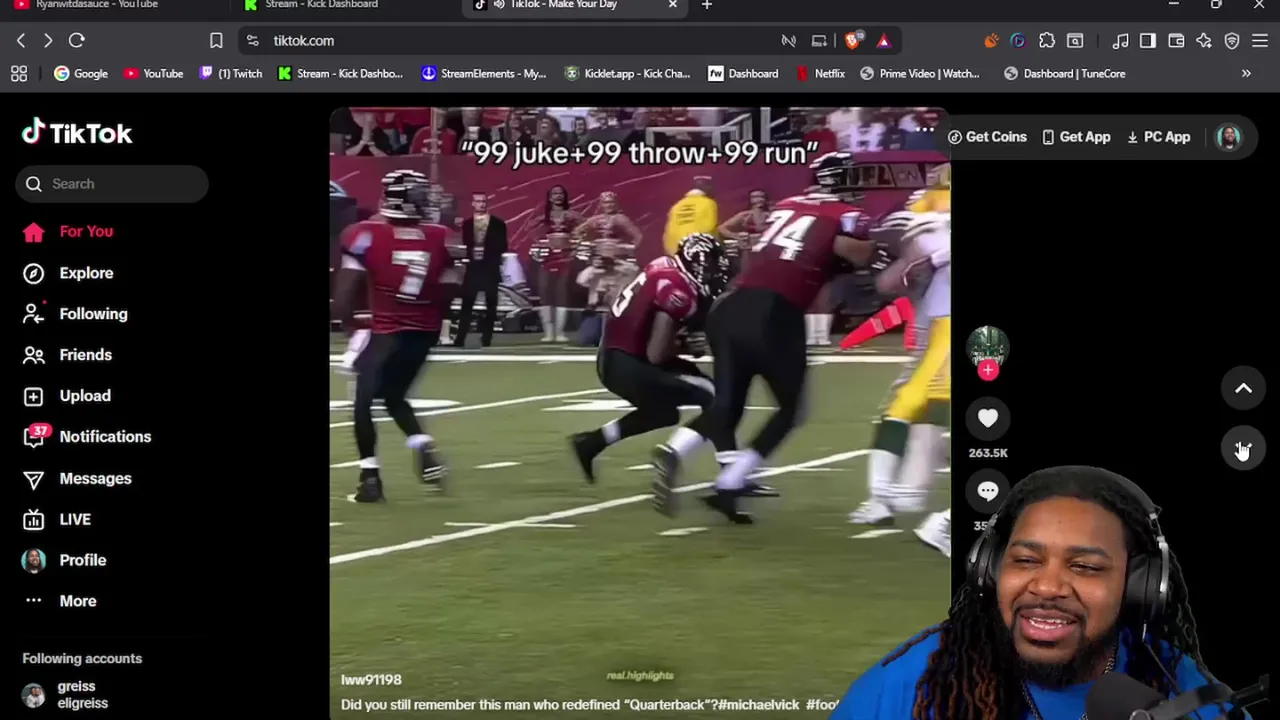Click the Get Coins button
This screenshot has height=720, width=1280.
click(987, 137)
